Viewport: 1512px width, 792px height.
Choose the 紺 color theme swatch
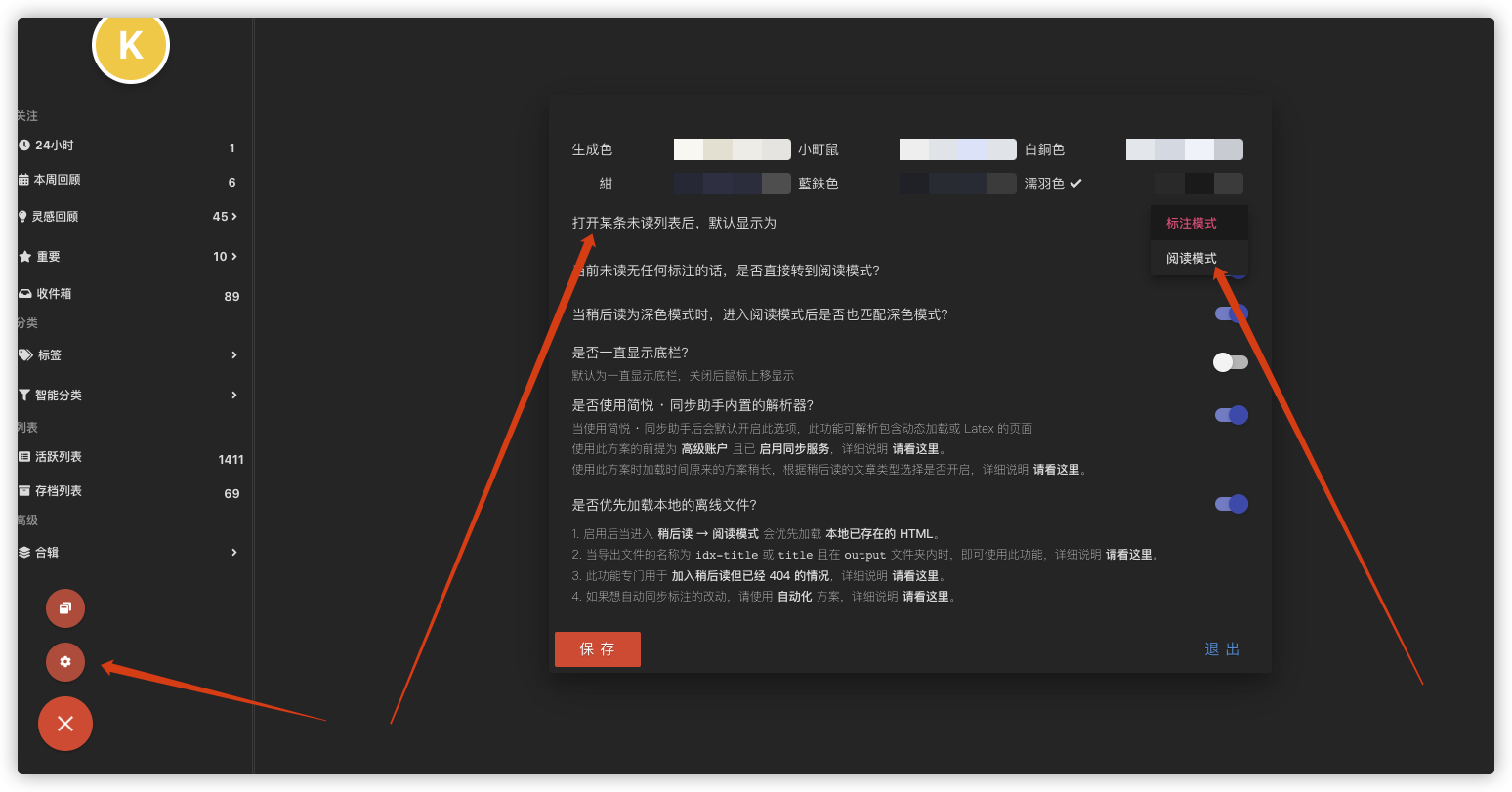point(733,184)
